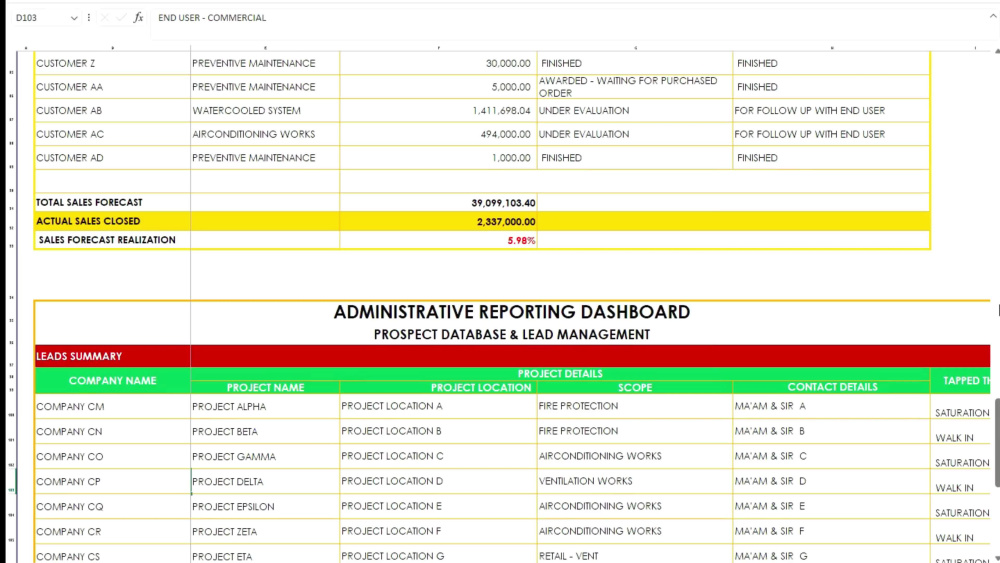
Task: Select the WATERCOOLED SYSTEM cell
Action: point(265,110)
